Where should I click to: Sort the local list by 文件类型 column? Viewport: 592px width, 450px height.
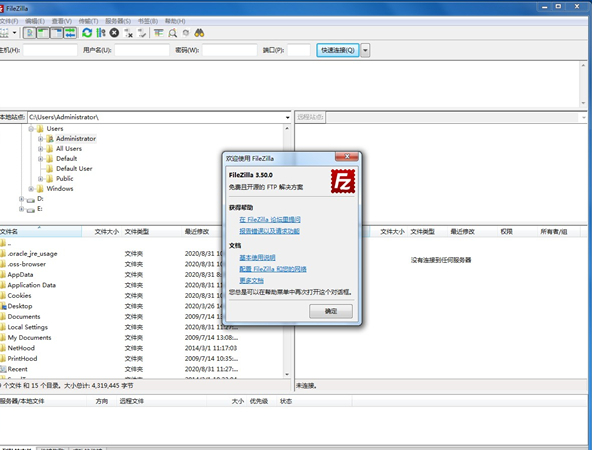(x=151, y=231)
